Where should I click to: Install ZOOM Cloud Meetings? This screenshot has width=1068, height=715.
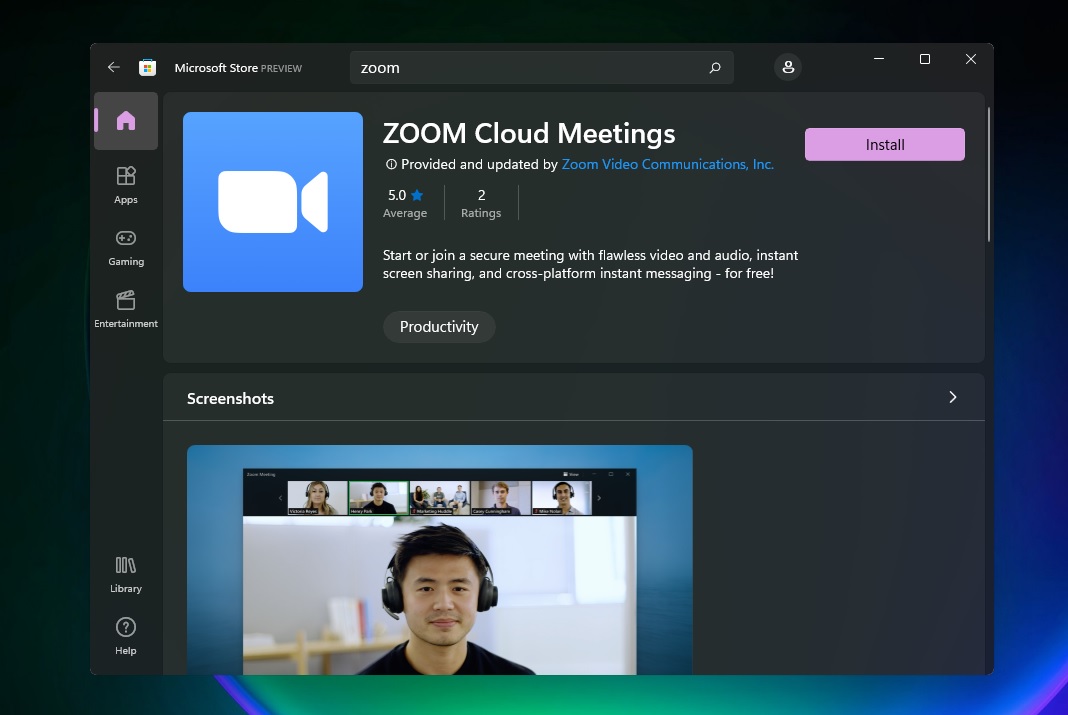885,144
